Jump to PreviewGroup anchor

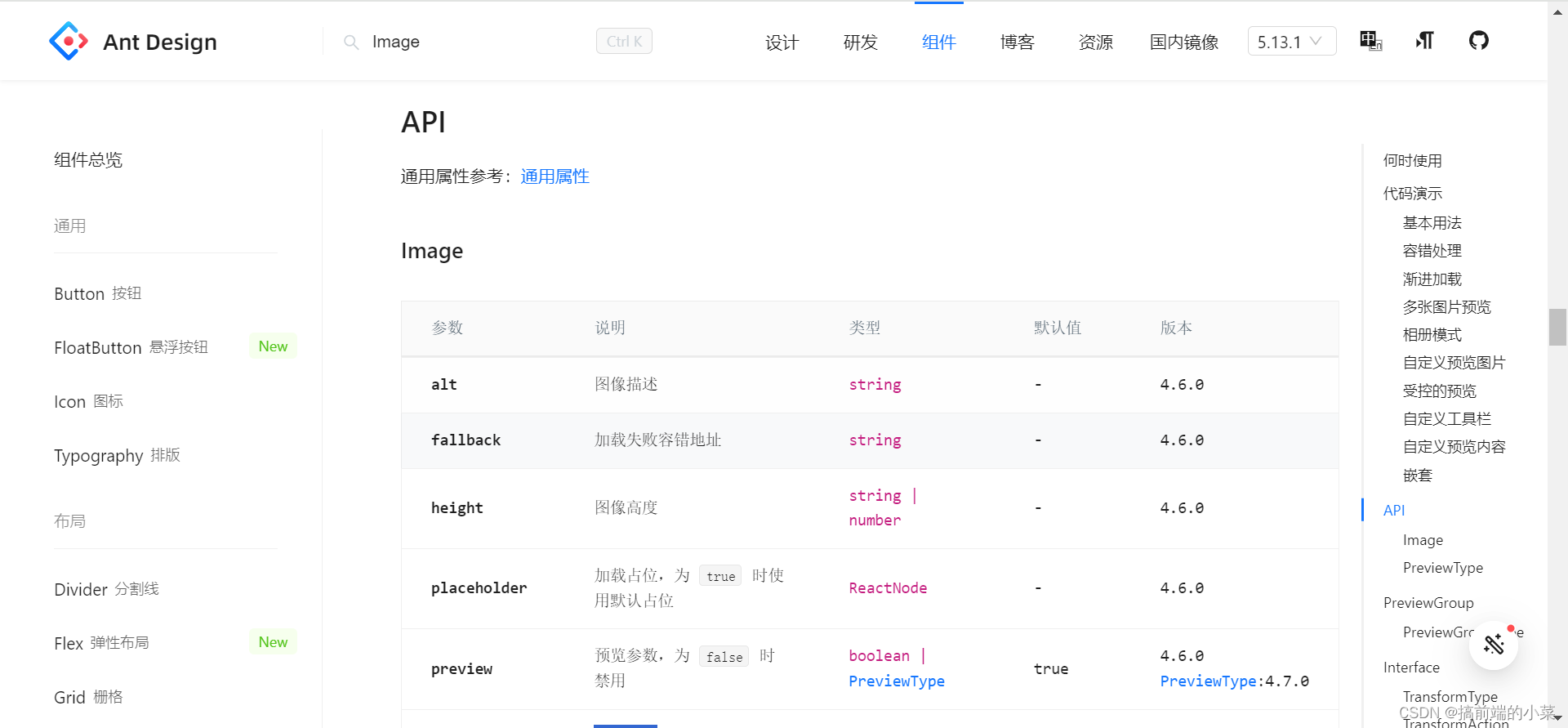(1428, 603)
